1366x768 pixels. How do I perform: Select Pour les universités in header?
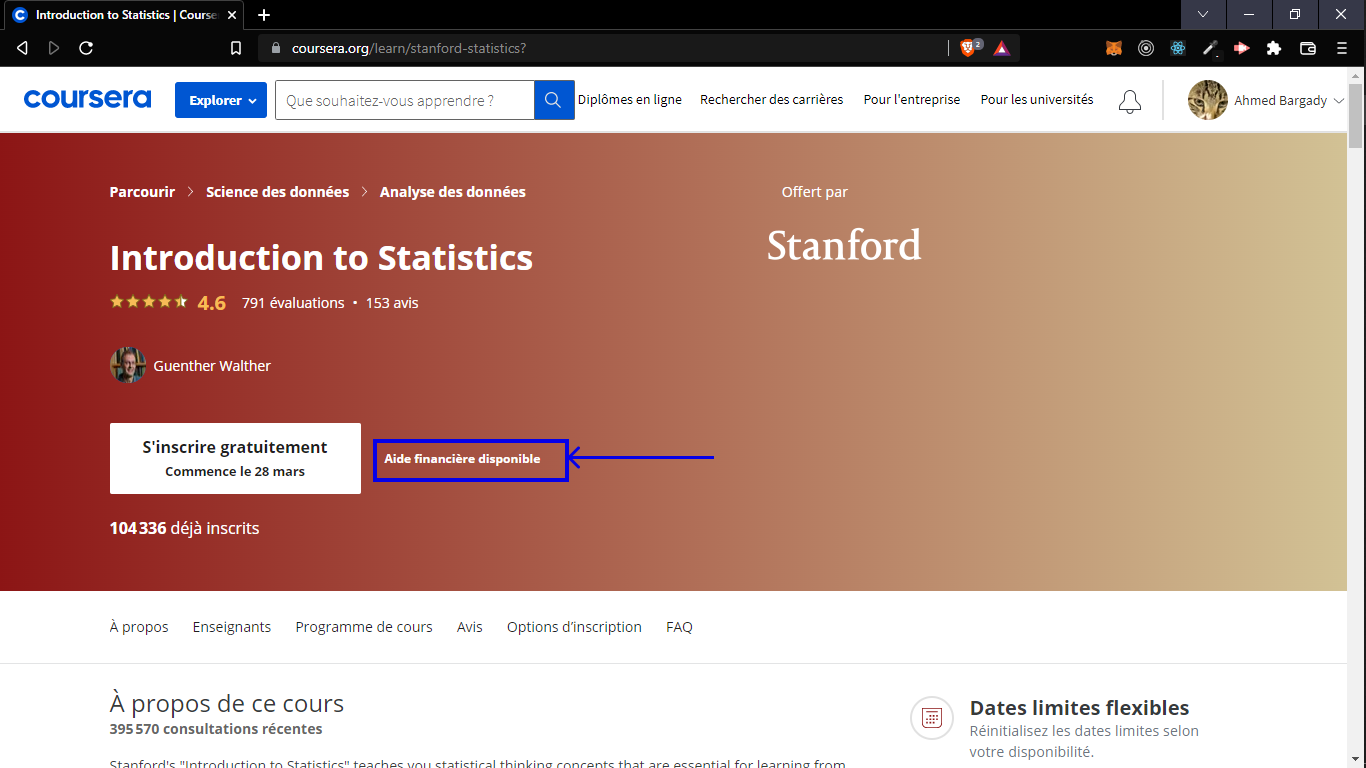[x=1037, y=100]
